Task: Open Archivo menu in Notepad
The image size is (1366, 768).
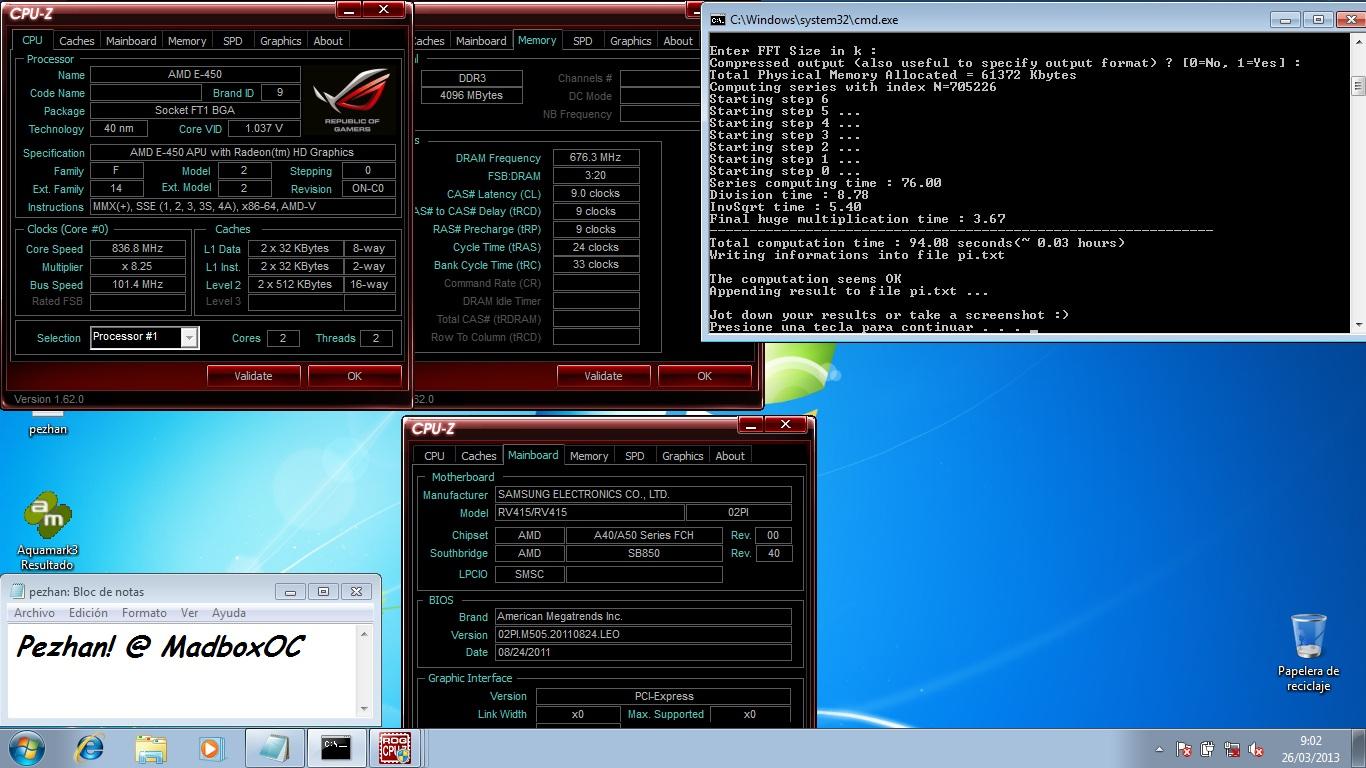Action: (x=34, y=613)
